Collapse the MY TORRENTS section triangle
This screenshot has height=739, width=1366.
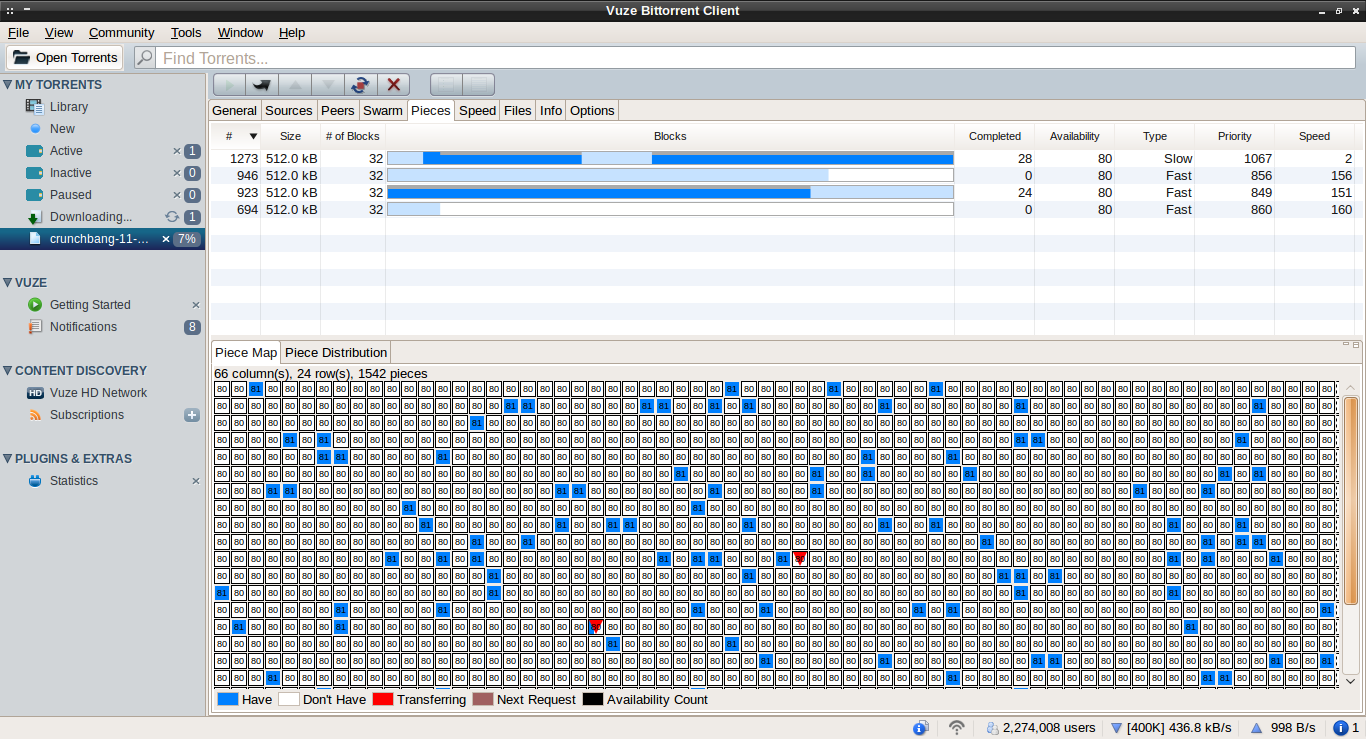point(7,85)
